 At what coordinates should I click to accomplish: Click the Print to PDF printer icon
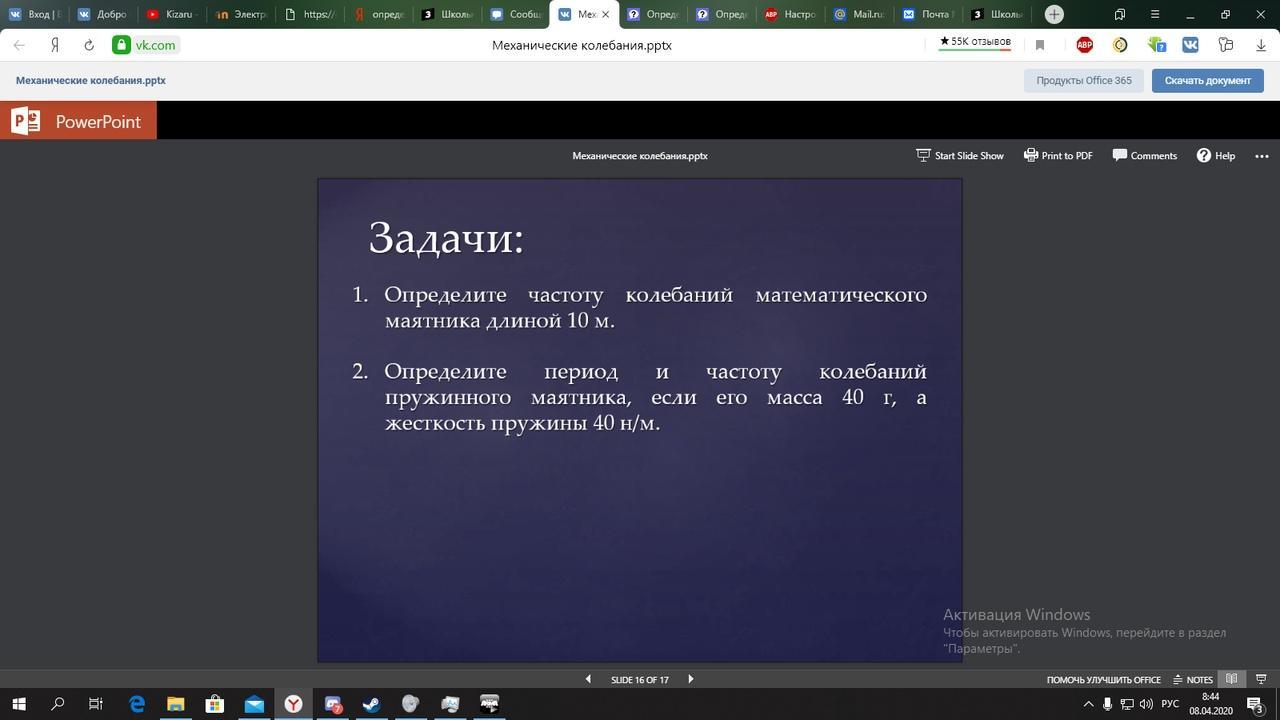point(1030,155)
